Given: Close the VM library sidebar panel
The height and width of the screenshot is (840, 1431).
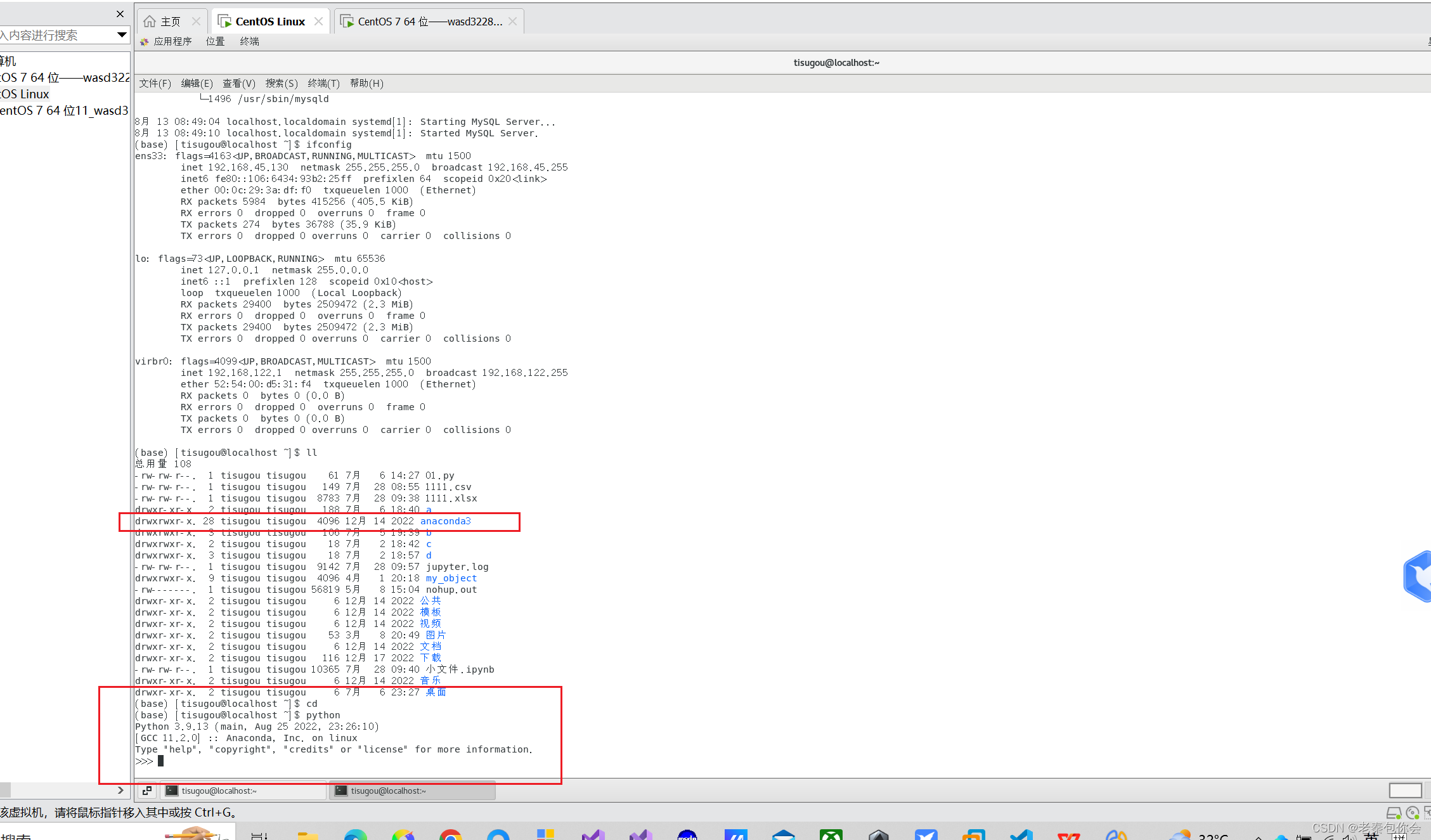Looking at the screenshot, I should point(120,14).
